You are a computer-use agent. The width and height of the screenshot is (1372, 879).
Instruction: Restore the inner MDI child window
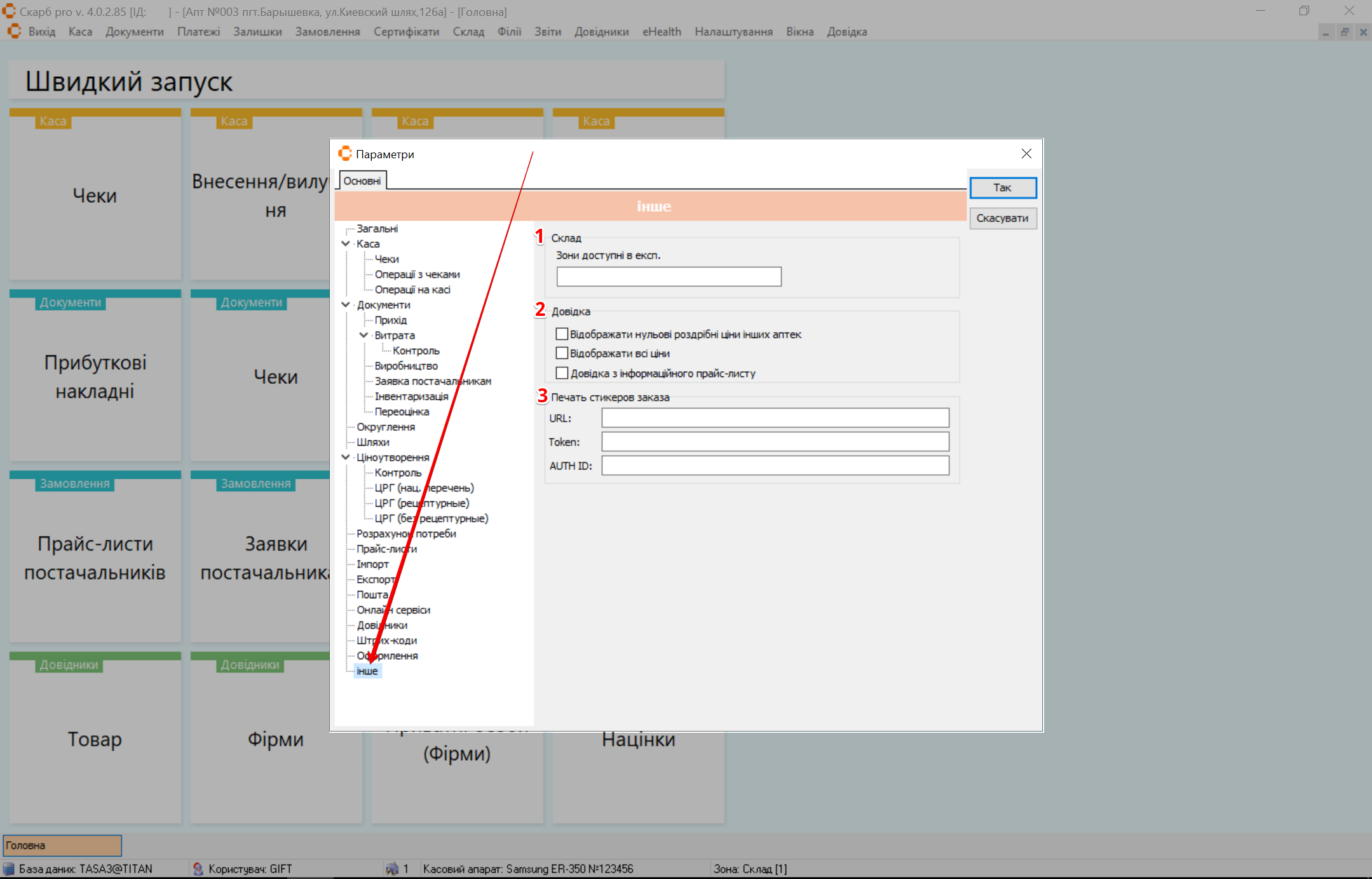coord(1345,32)
